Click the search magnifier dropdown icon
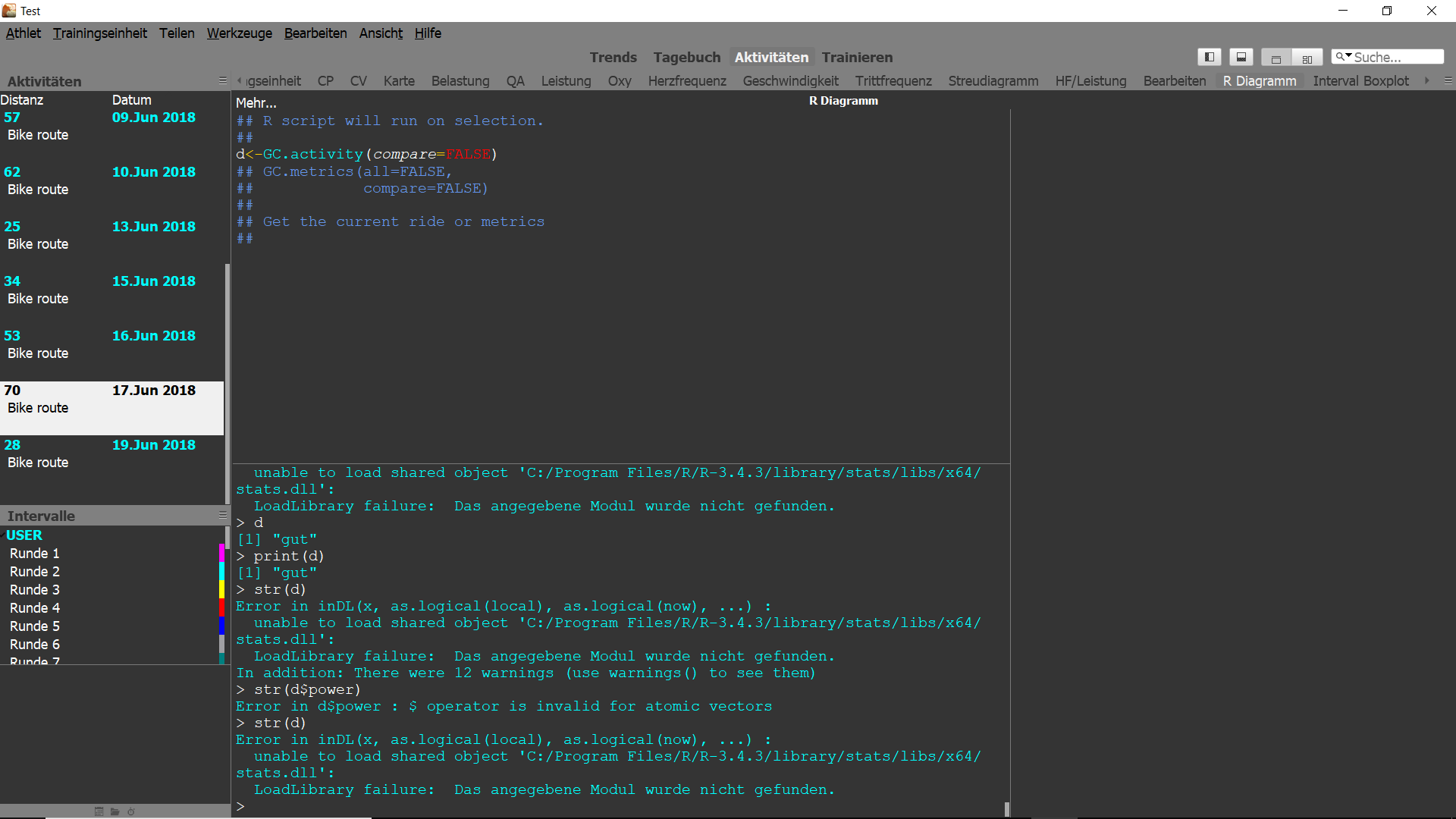Screen dimensions: 1456x819 coord(1343,57)
